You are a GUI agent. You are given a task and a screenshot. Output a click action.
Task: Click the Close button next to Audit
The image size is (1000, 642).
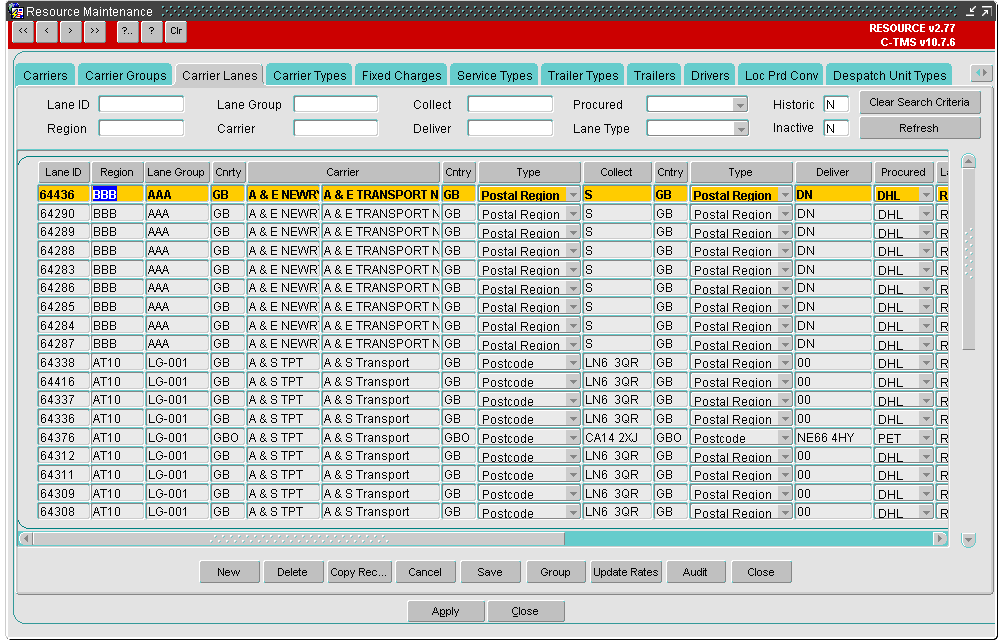click(761, 572)
